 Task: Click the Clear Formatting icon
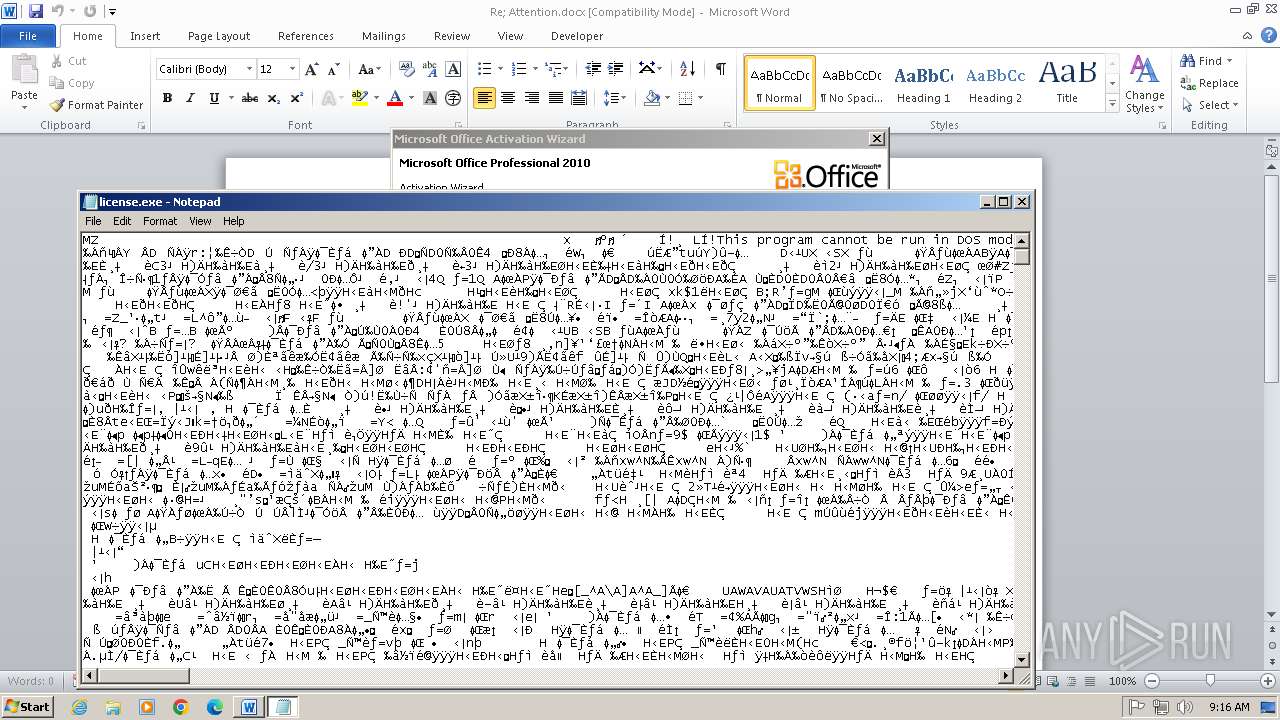(x=408, y=69)
